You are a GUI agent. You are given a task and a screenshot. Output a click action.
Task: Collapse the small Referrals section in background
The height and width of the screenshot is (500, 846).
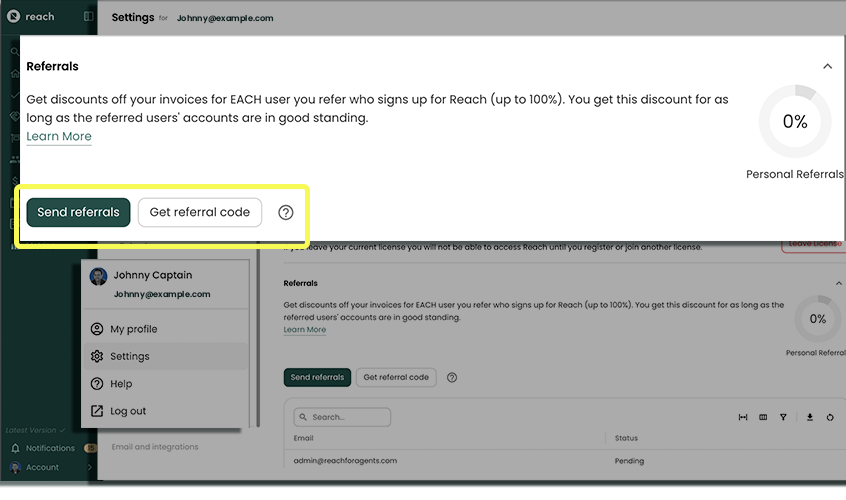[x=838, y=283]
